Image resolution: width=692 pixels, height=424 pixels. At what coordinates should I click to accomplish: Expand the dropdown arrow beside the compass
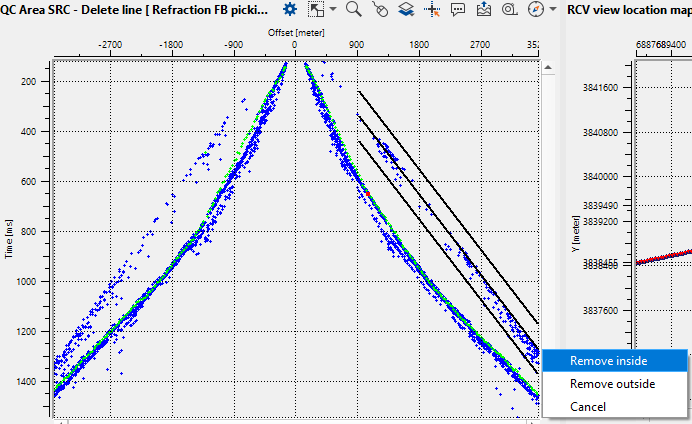click(552, 9)
